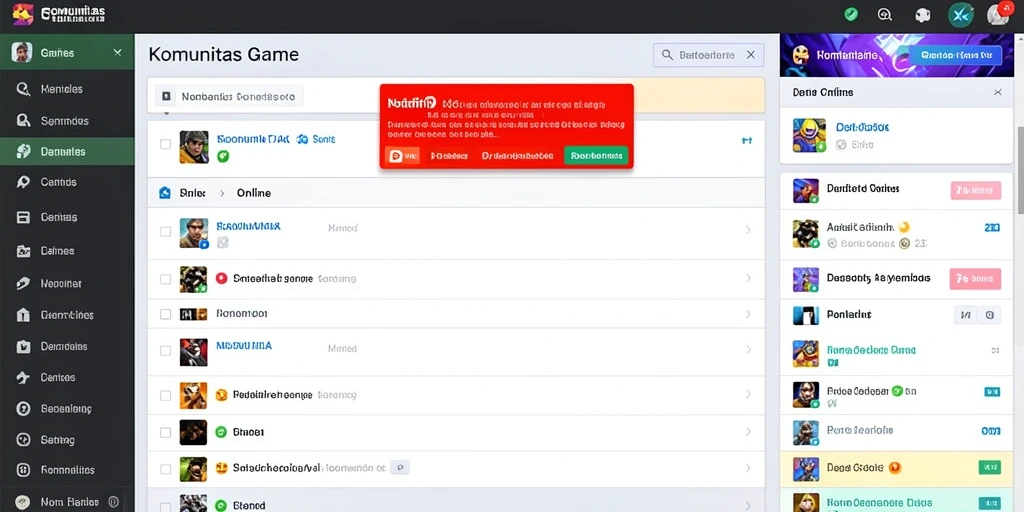The image size is (1024, 512).
Task: Click the magnifier icon in the top bar
Action: [885, 14]
